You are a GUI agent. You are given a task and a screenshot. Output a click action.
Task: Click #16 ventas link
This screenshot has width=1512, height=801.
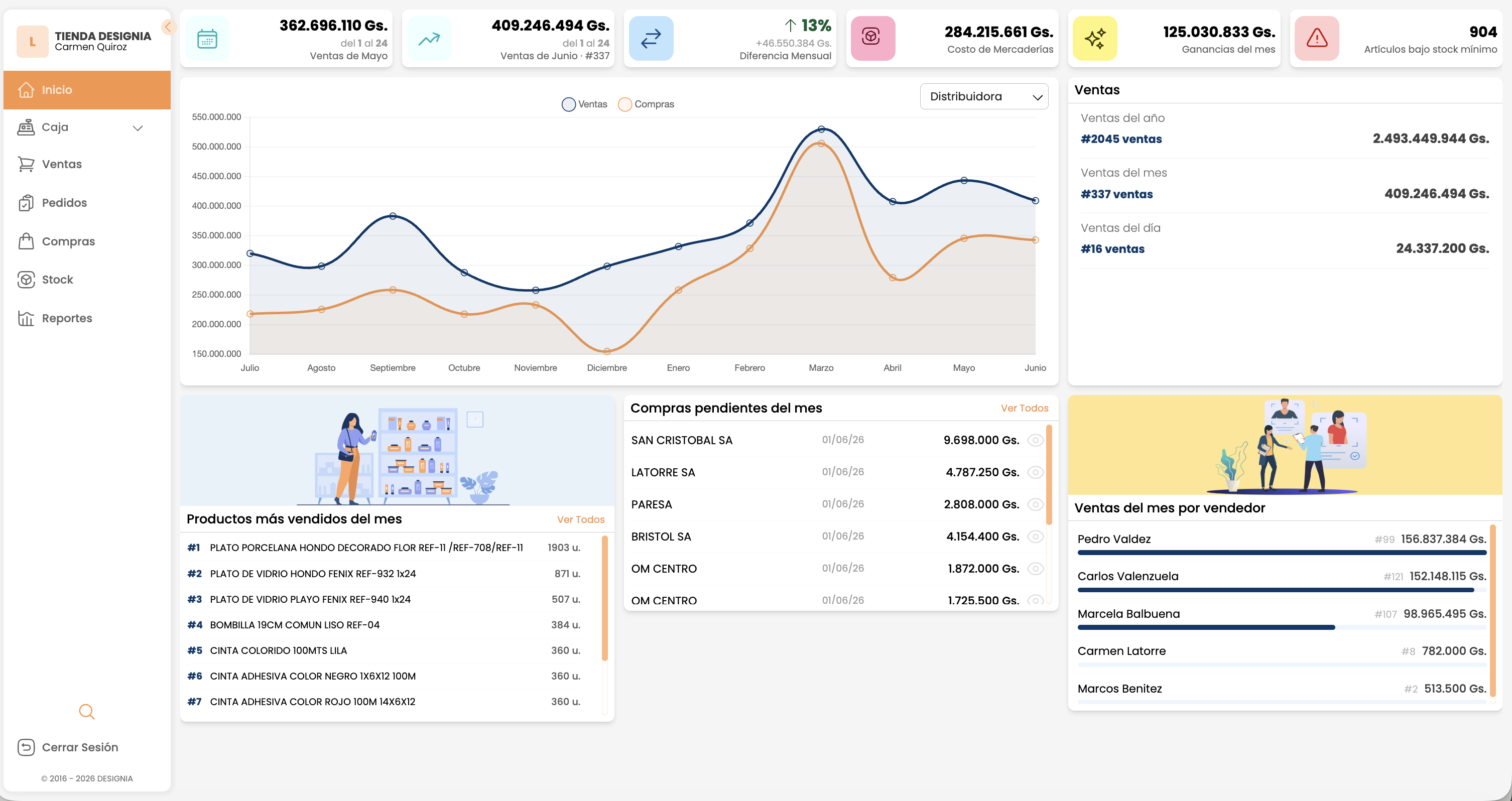coord(1112,249)
